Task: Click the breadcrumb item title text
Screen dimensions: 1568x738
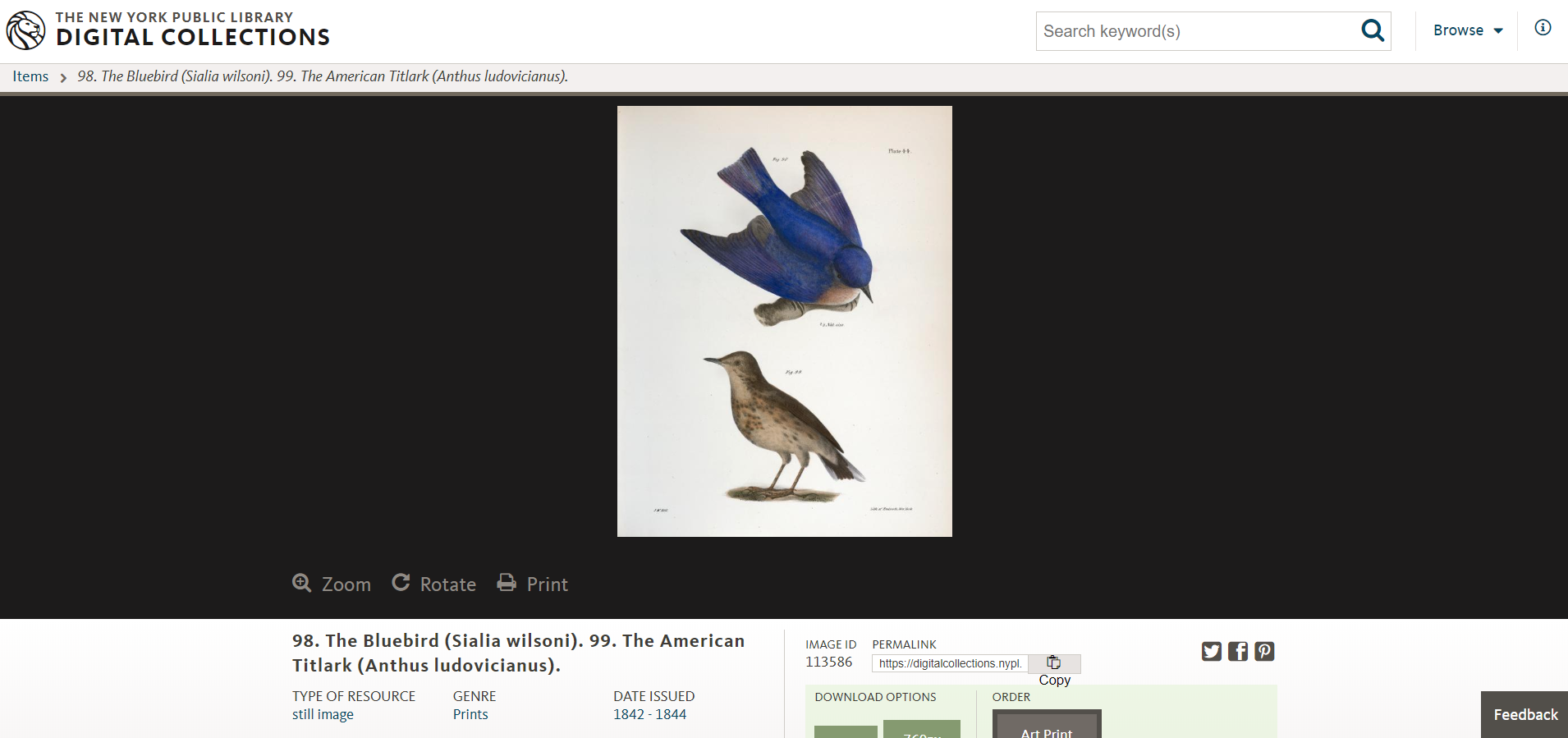Action: pyautogui.click(x=323, y=76)
